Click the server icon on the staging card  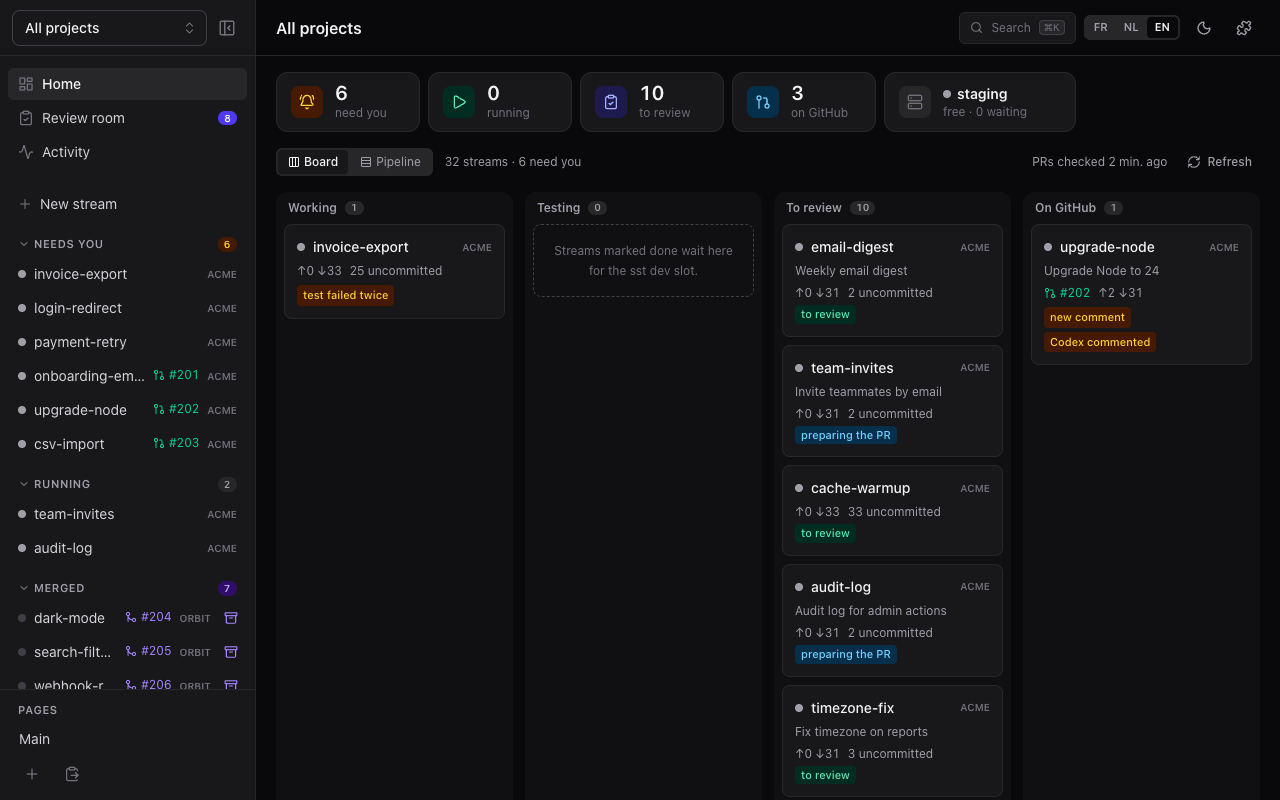click(915, 102)
